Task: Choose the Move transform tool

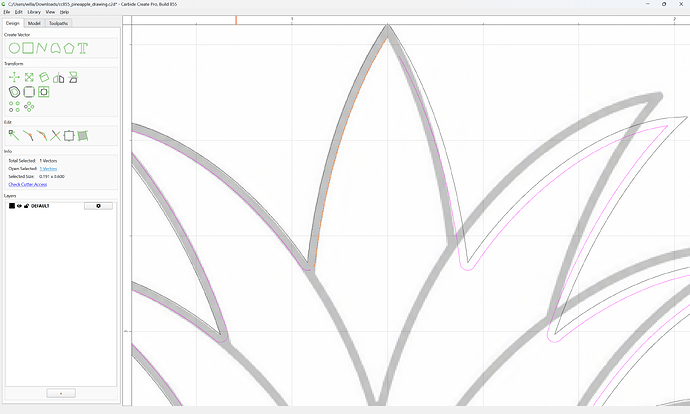Action: (x=15, y=77)
